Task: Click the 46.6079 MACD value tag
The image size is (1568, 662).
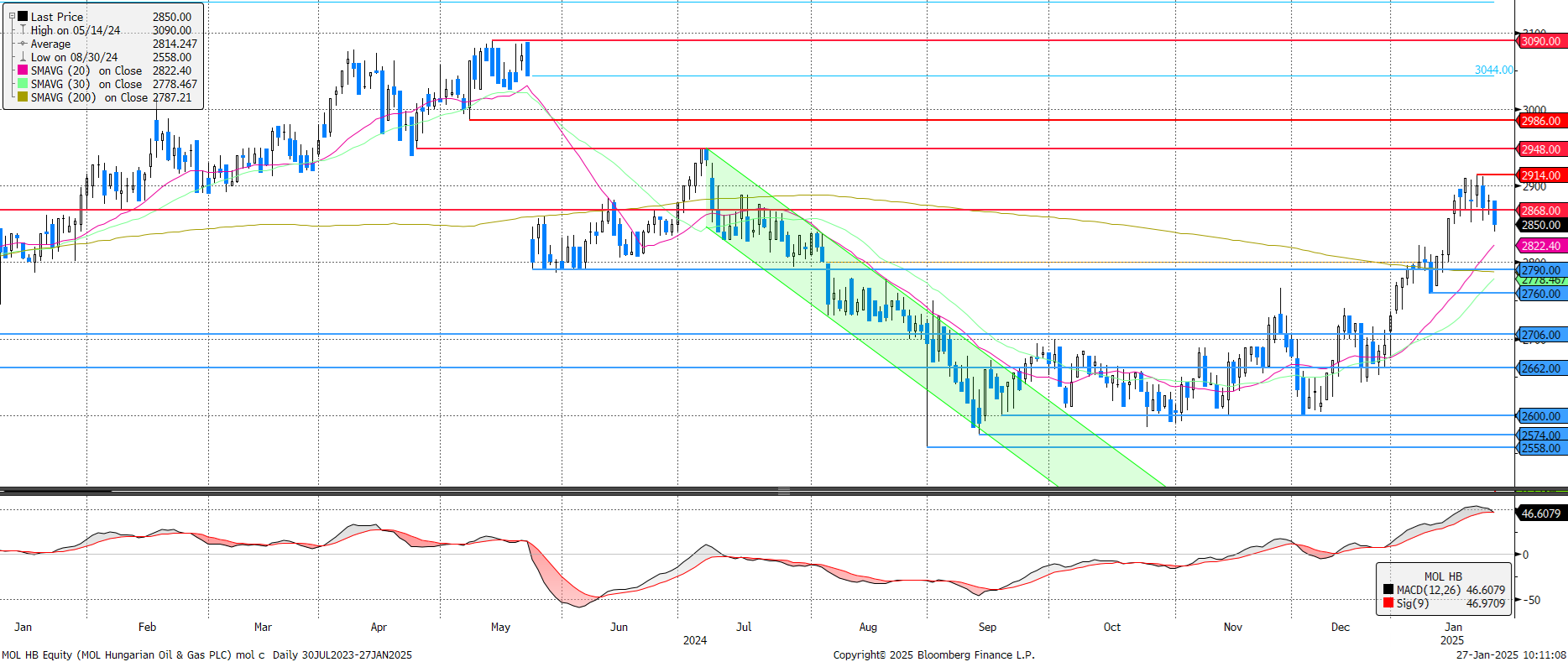Action: (1541, 513)
